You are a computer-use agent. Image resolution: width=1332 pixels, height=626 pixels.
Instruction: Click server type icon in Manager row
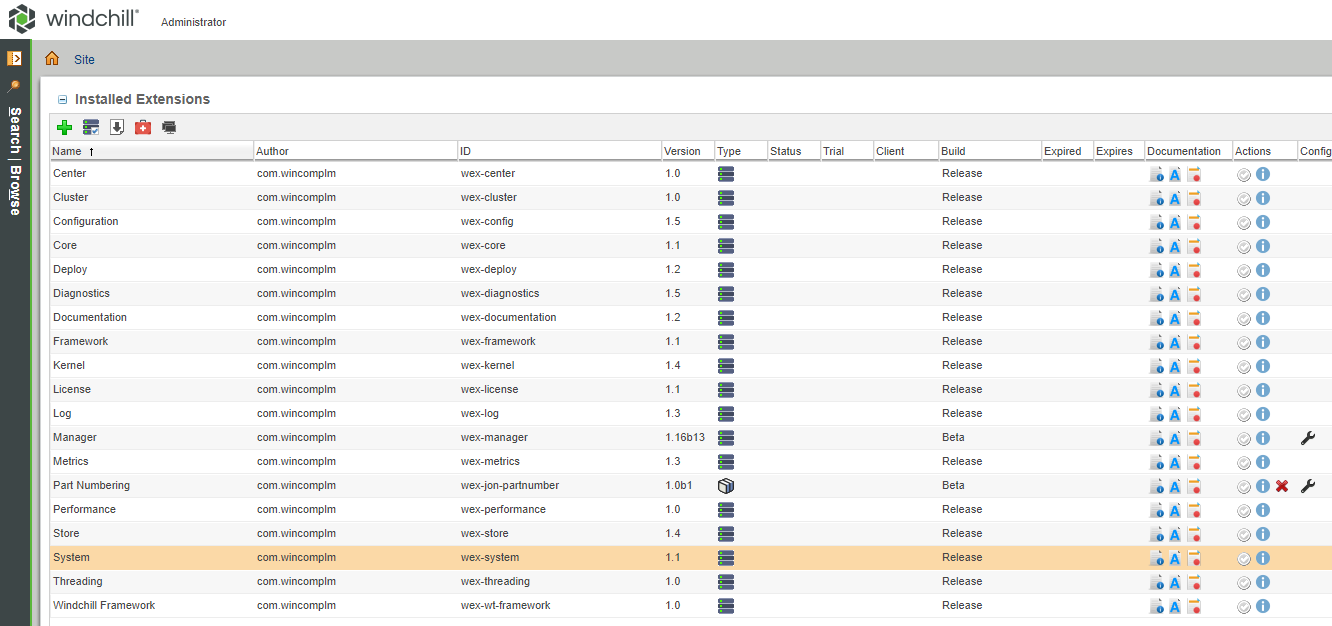(x=726, y=438)
